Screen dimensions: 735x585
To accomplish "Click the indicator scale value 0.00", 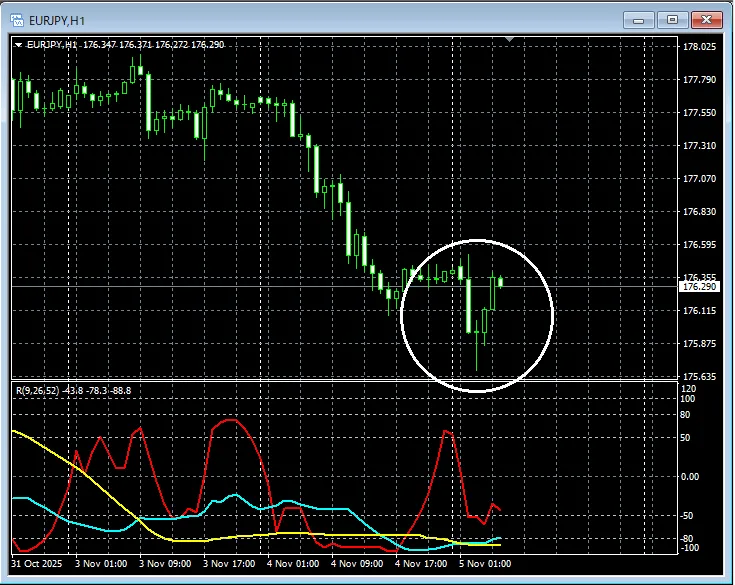I will click(690, 477).
